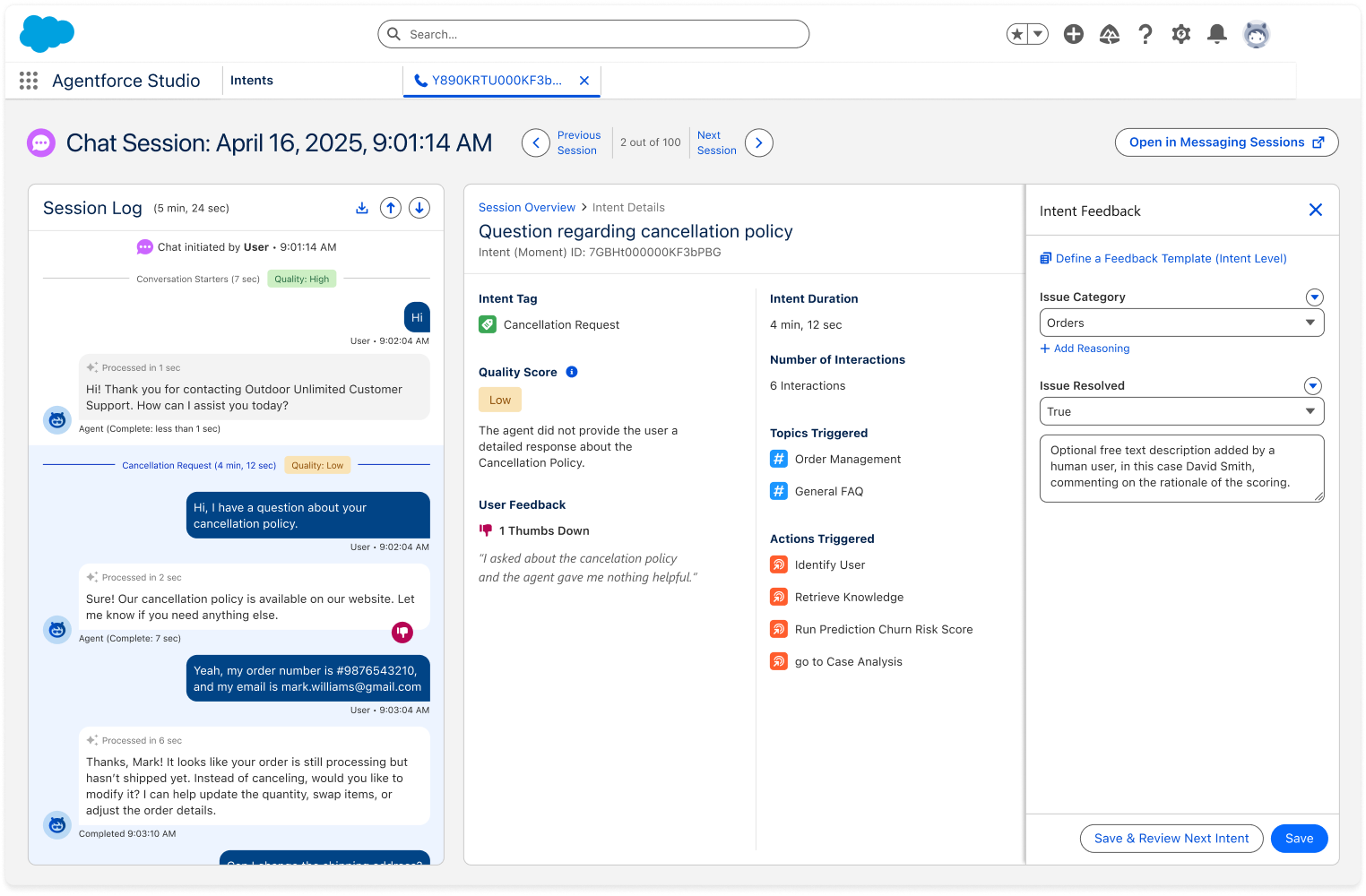Click Add Reasoning
This screenshot has width=1366, height=896.
click(x=1085, y=349)
